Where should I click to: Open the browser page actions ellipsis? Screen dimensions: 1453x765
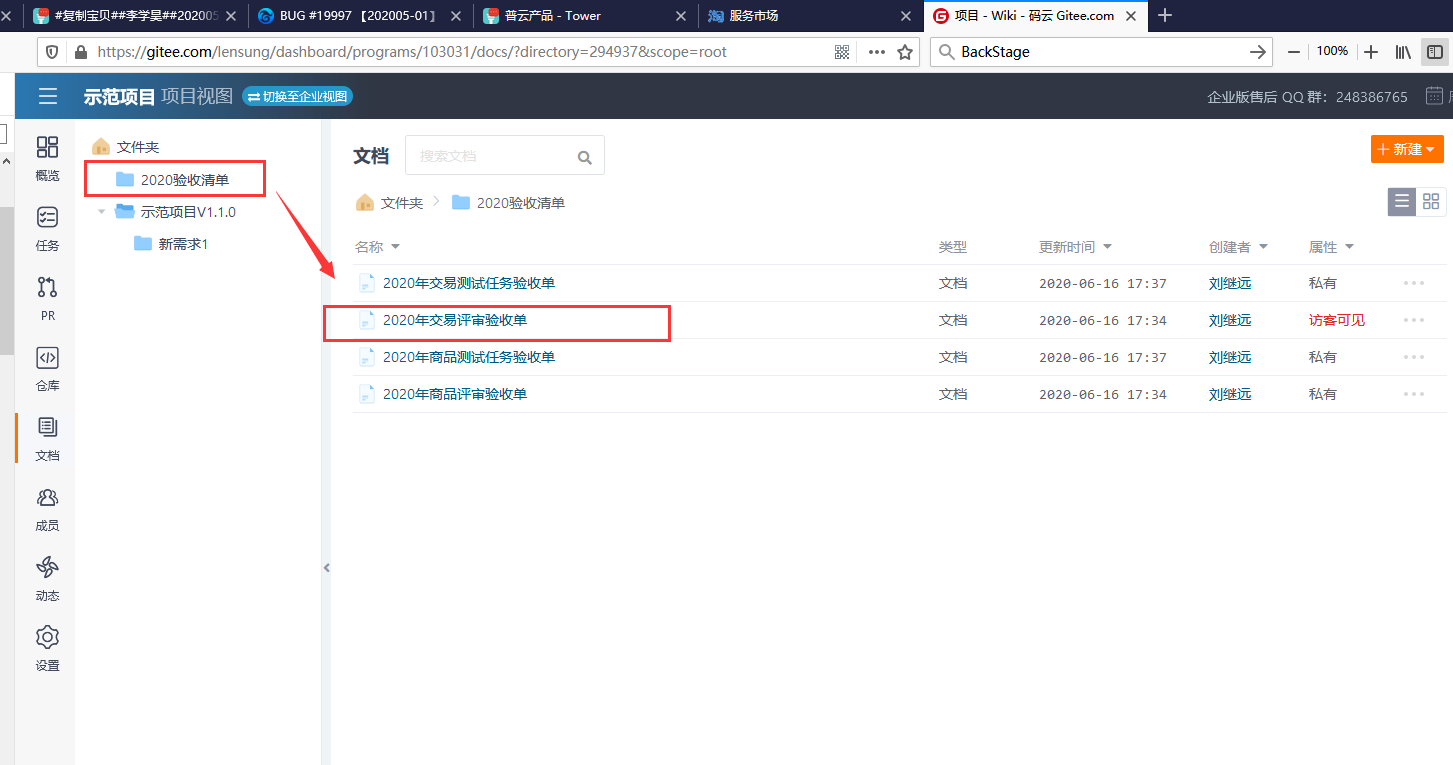coord(876,52)
